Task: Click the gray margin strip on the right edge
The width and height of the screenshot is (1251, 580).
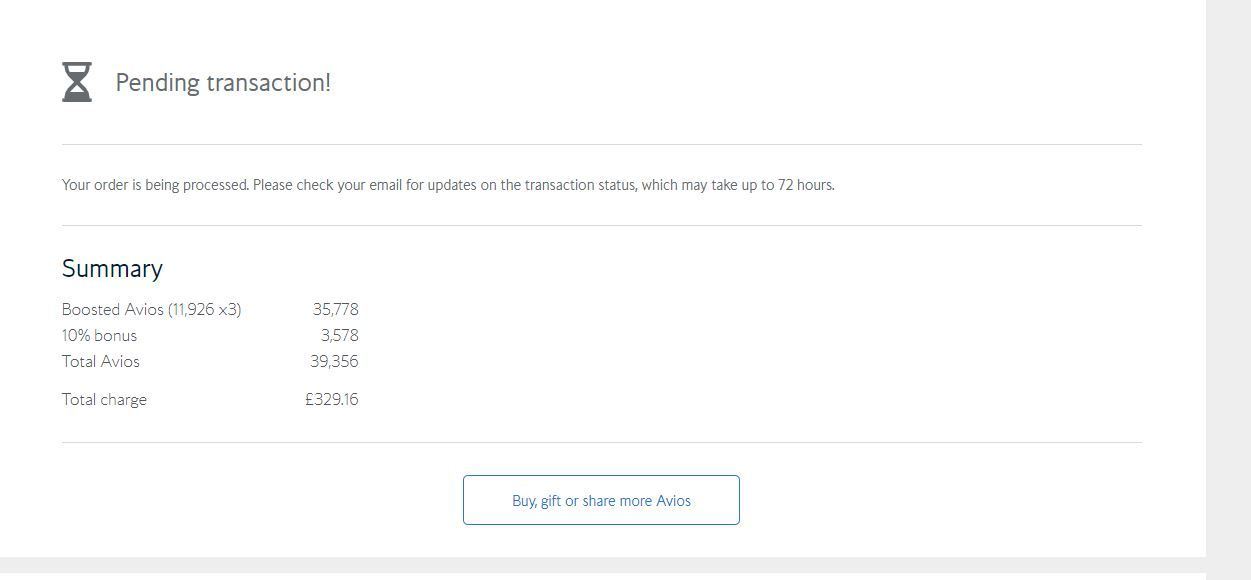Action: (x=1228, y=290)
